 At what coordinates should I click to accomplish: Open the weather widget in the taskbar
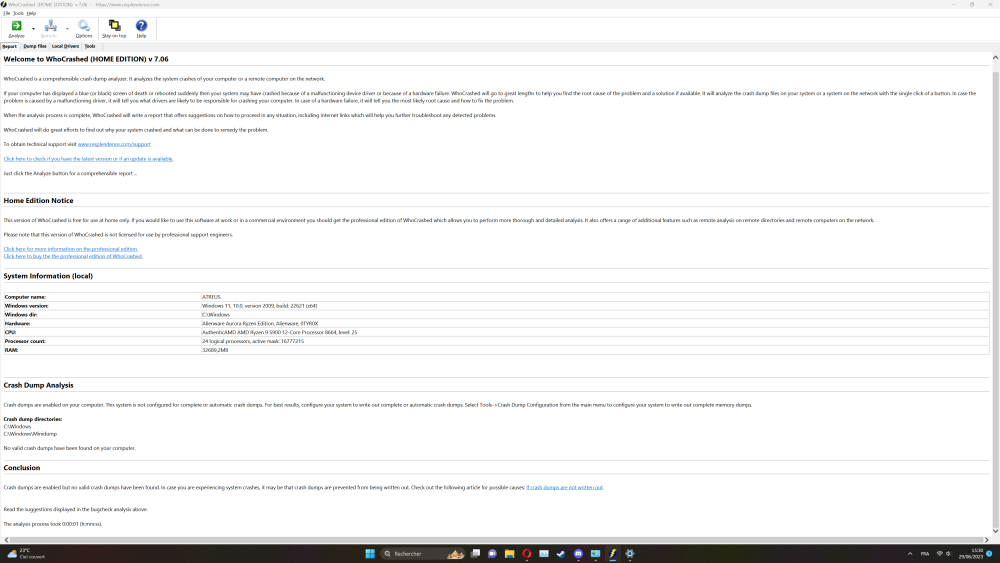[26, 553]
